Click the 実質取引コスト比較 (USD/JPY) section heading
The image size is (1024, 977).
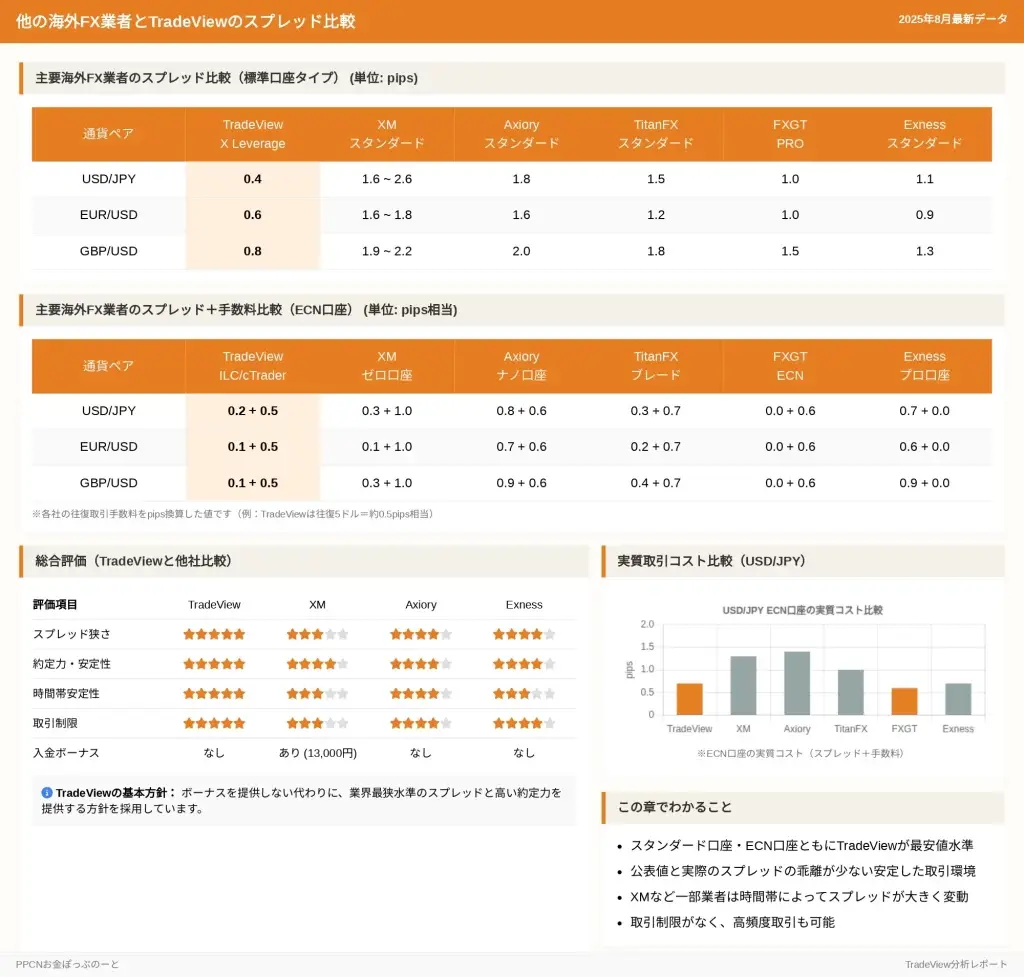(x=711, y=561)
